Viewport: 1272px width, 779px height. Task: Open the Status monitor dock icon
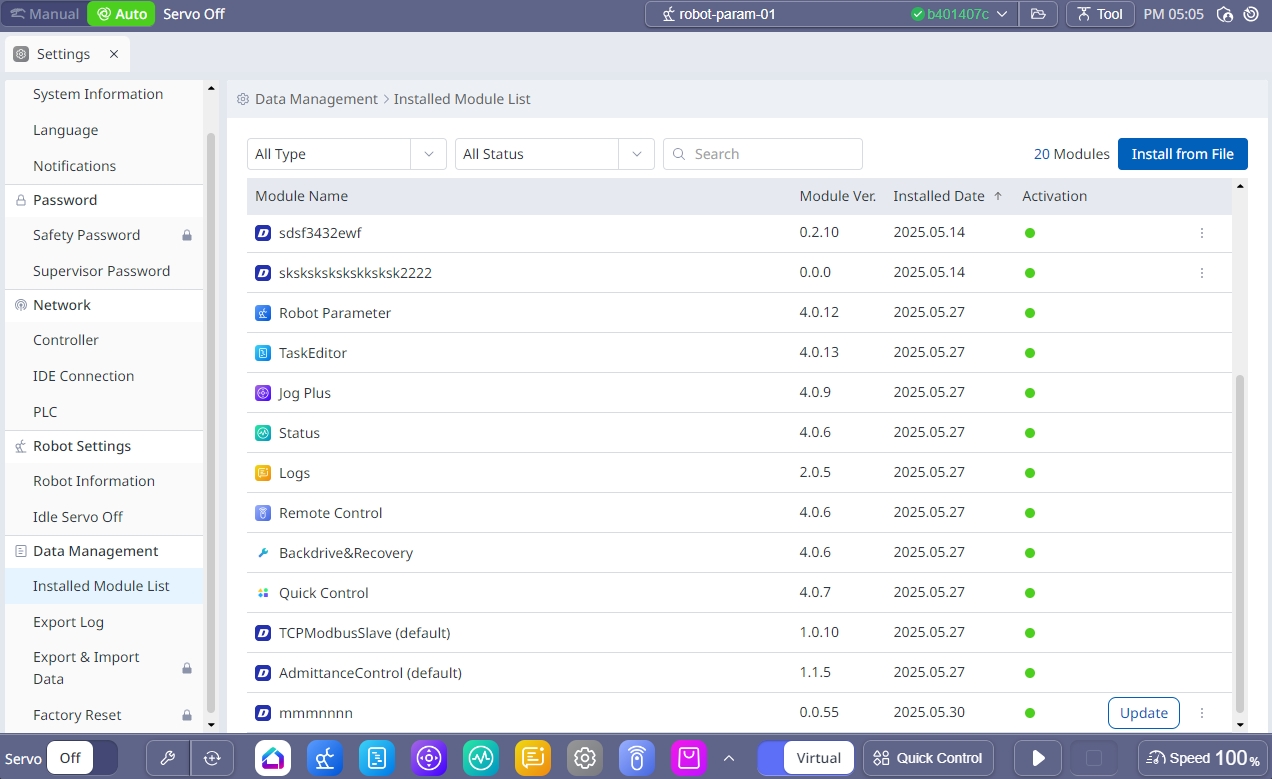pyautogui.click(x=481, y=758)
